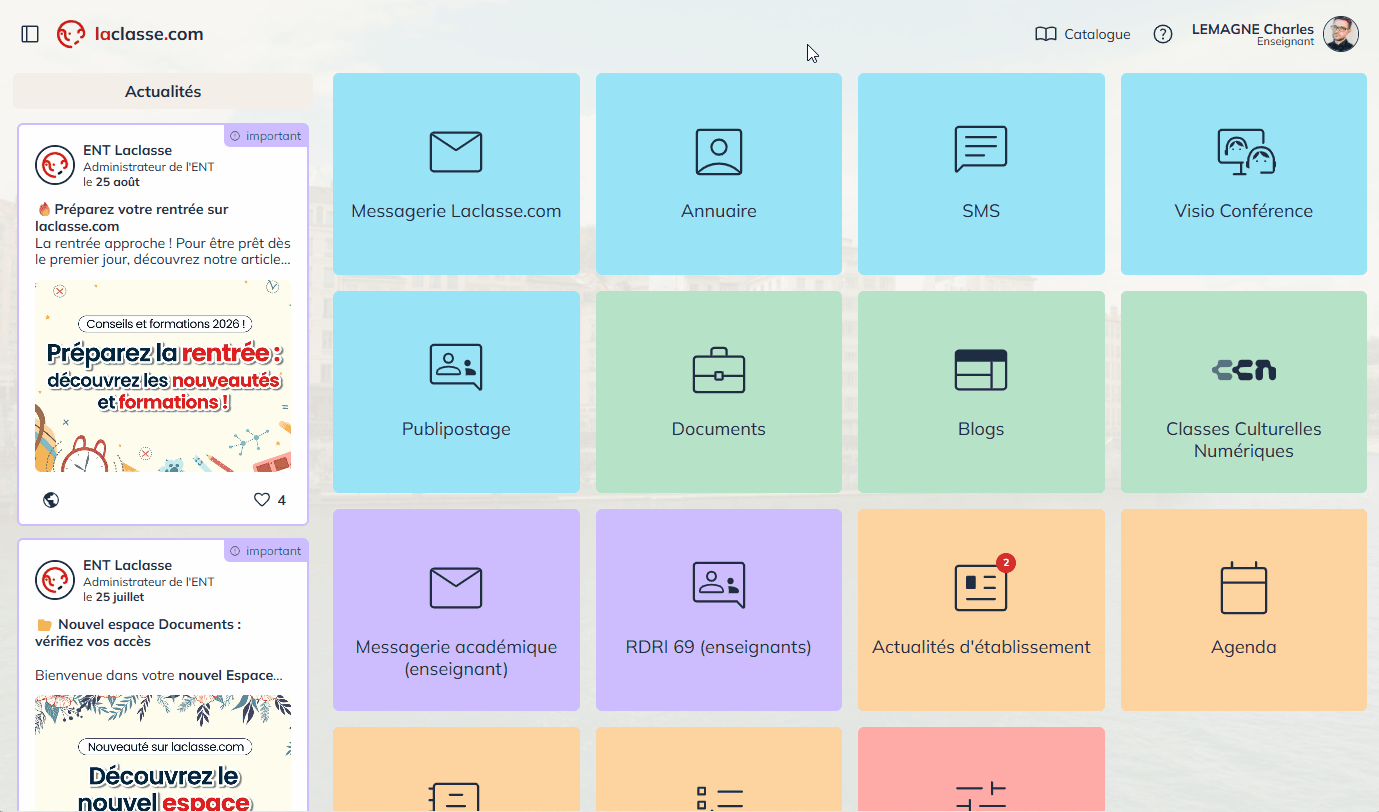Open the Annuaire contact icon
1379x812 pixels.
click(x=719, y=152)
